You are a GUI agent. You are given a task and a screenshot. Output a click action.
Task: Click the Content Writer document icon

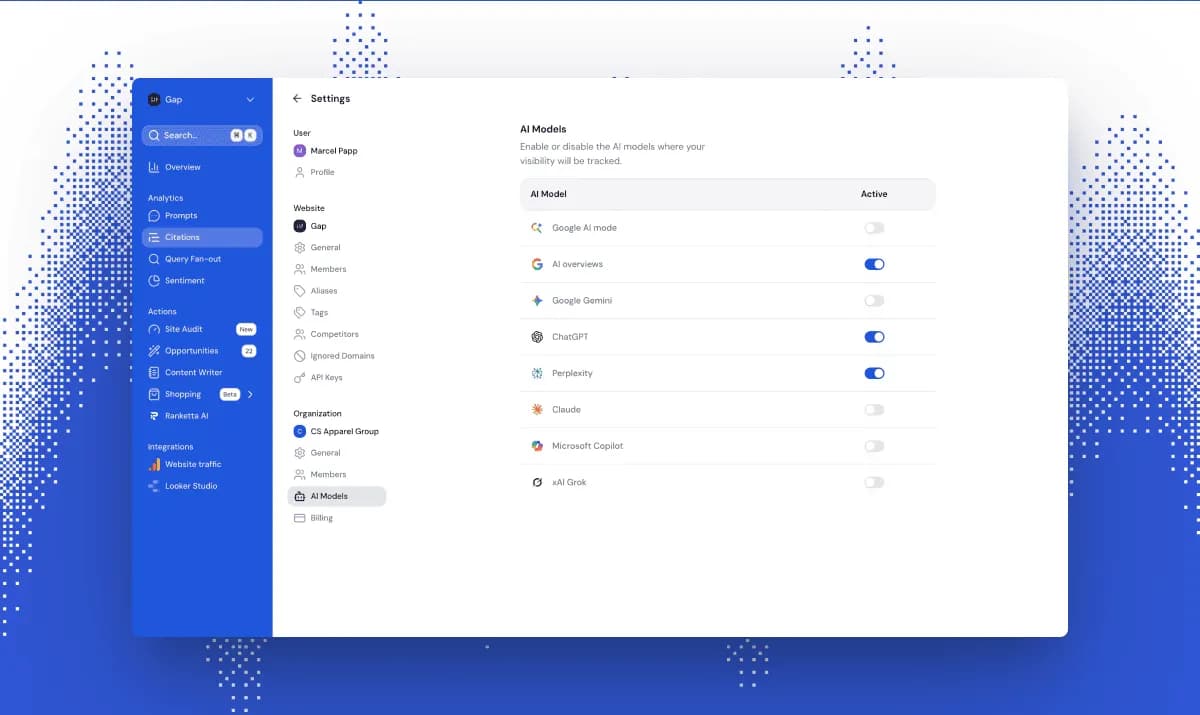tap(154, 372)
